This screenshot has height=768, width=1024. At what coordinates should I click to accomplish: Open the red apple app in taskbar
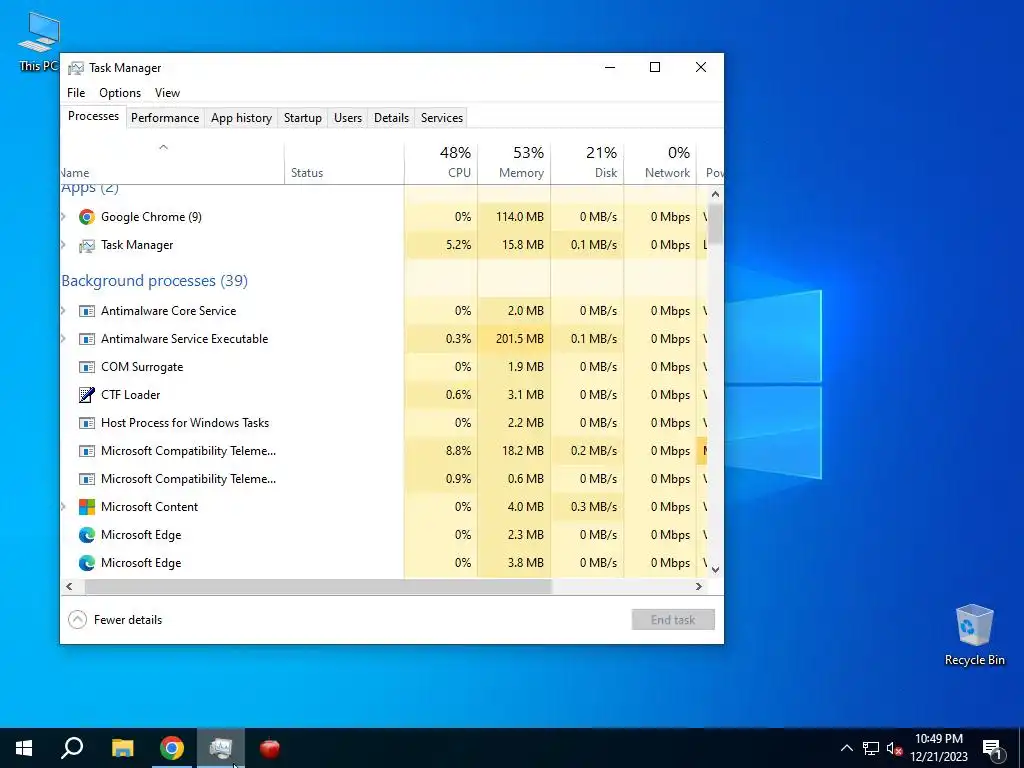270,748
